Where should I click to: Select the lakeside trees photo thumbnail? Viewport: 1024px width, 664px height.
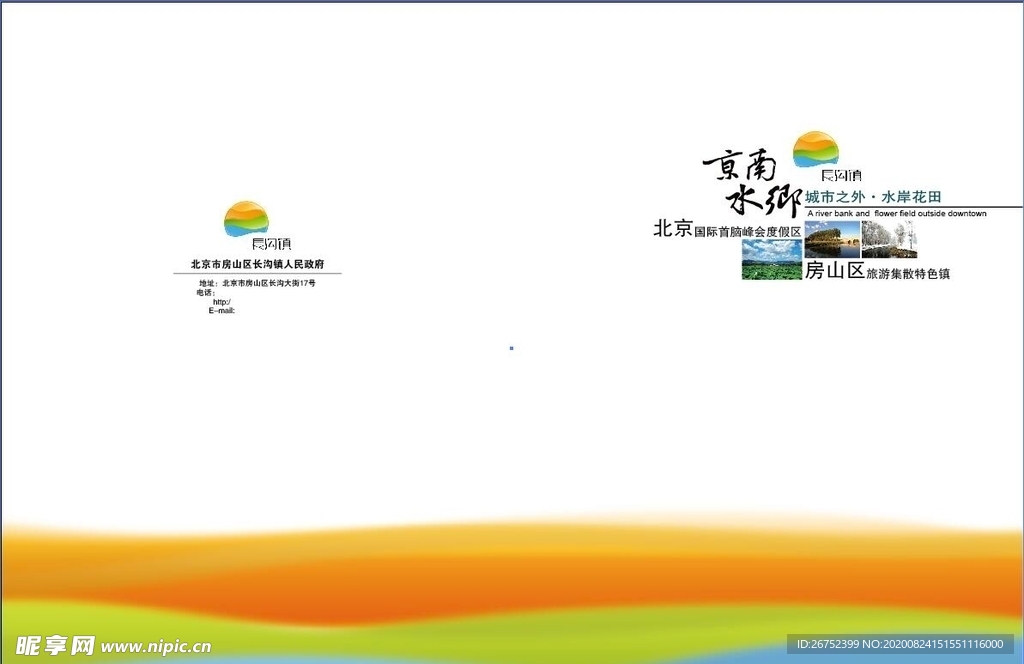click(x=831, y=238)
